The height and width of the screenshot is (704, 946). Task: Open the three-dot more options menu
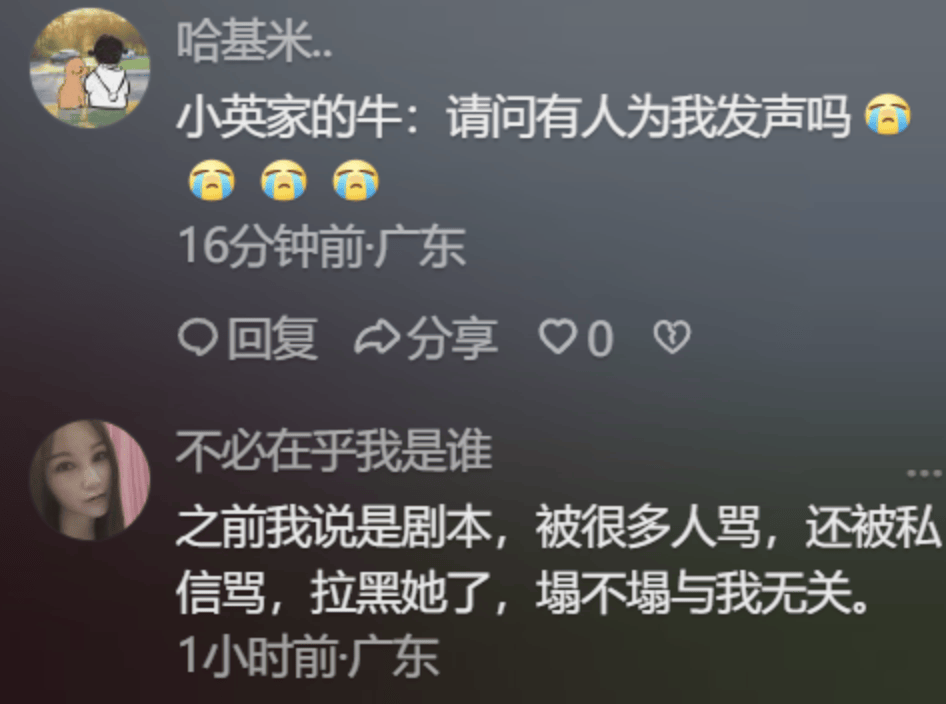[925, 474]
